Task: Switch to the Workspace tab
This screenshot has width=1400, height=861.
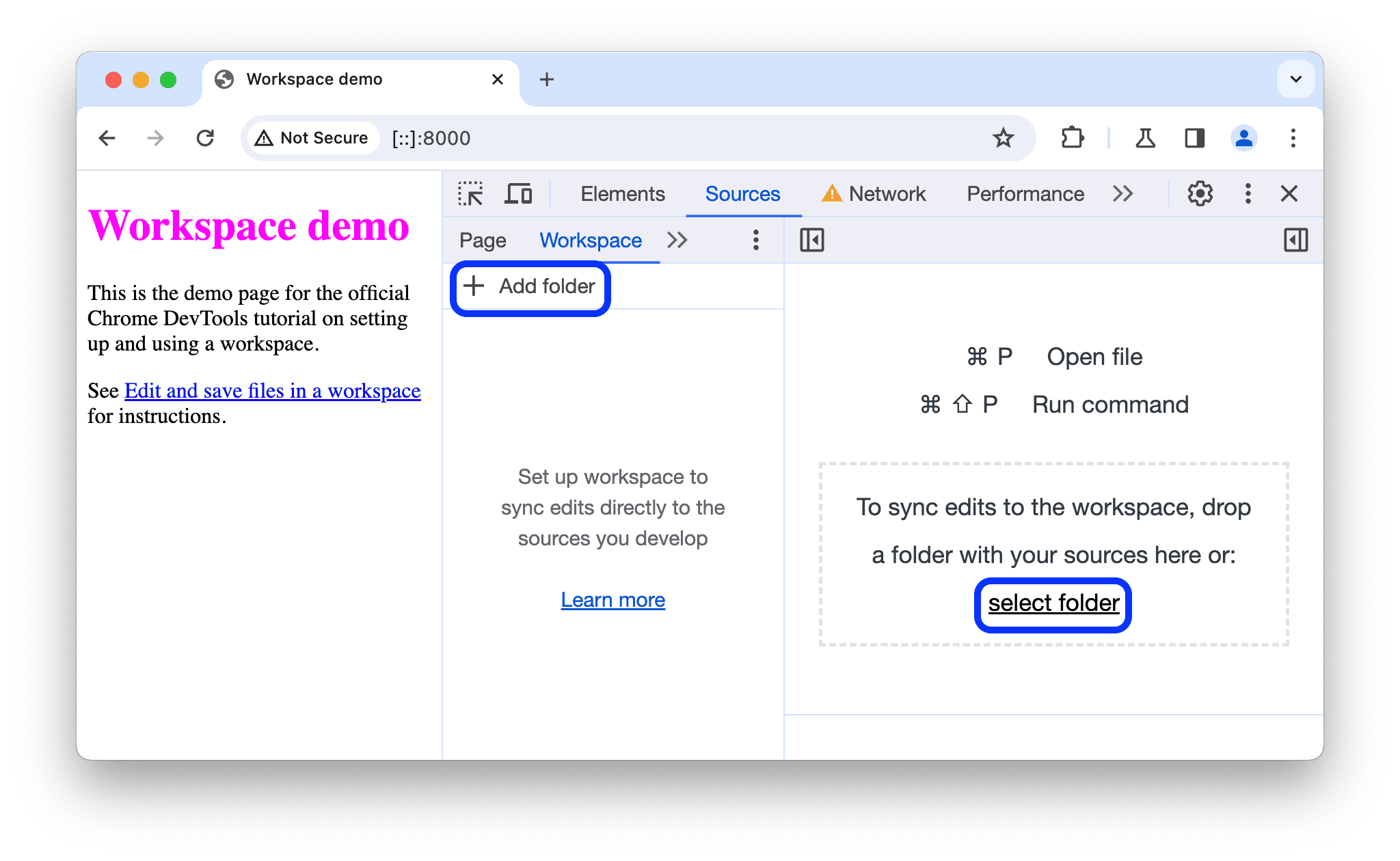Action: coord(590,240)
